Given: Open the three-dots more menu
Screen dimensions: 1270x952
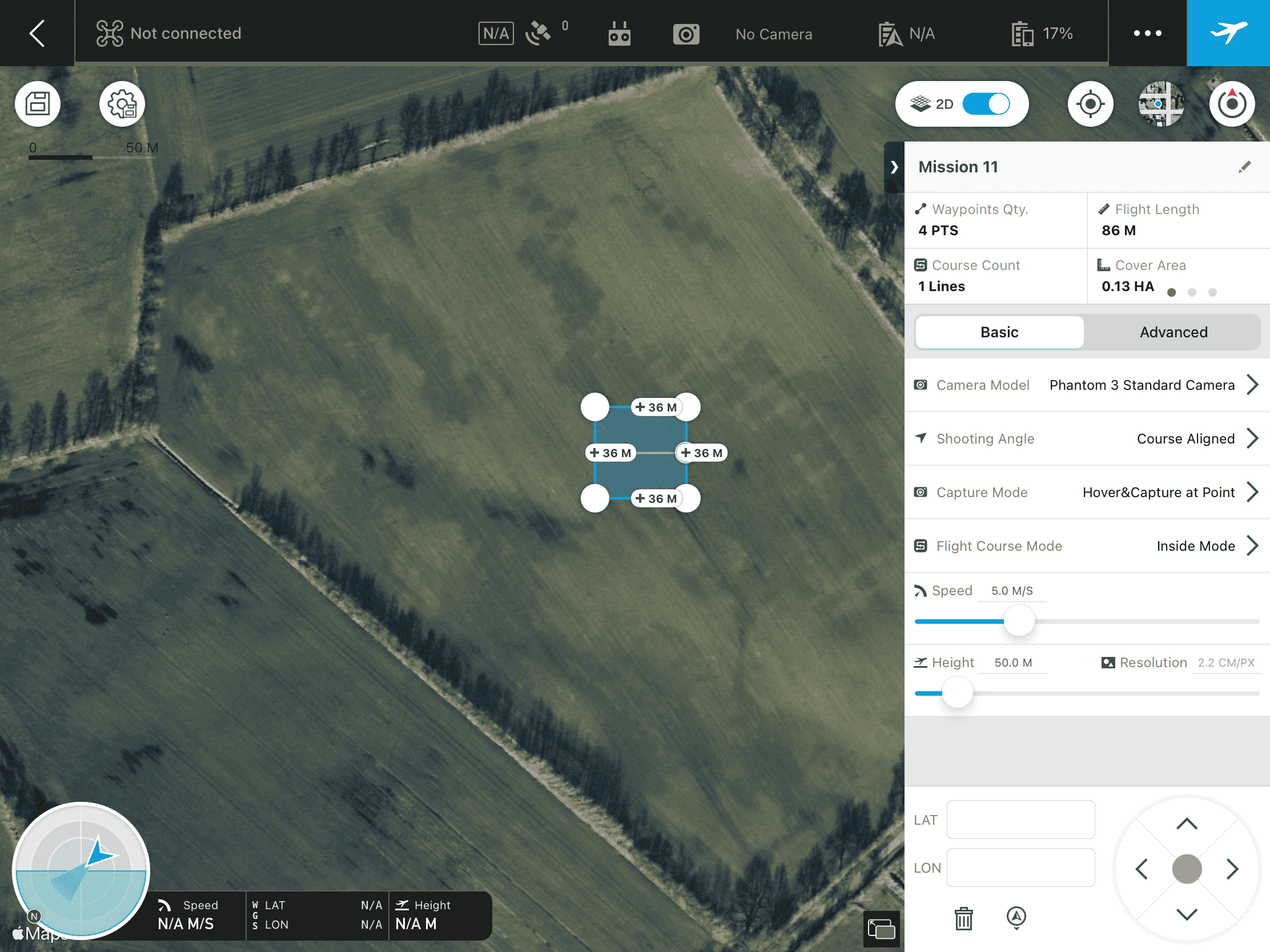Looking at the screenshot, I should (x=1147, y=33).
